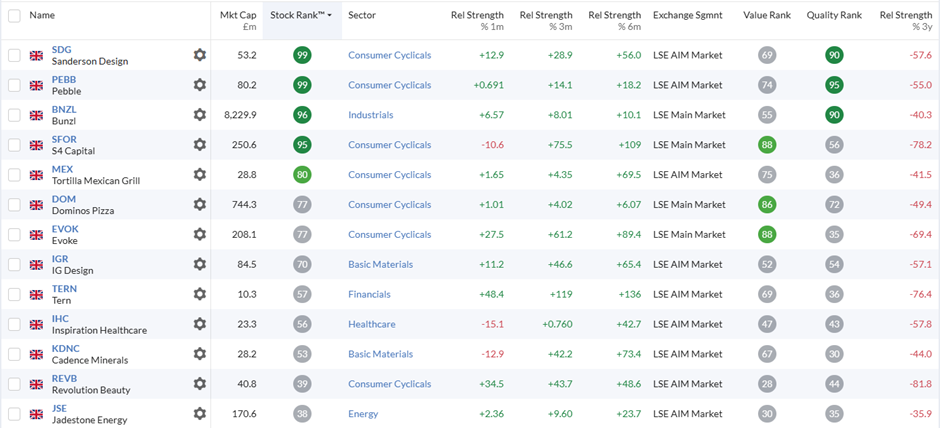Tick the checkbox for IGR IG Design
Screen dimensions: 940x428
(x=14, y=264)
